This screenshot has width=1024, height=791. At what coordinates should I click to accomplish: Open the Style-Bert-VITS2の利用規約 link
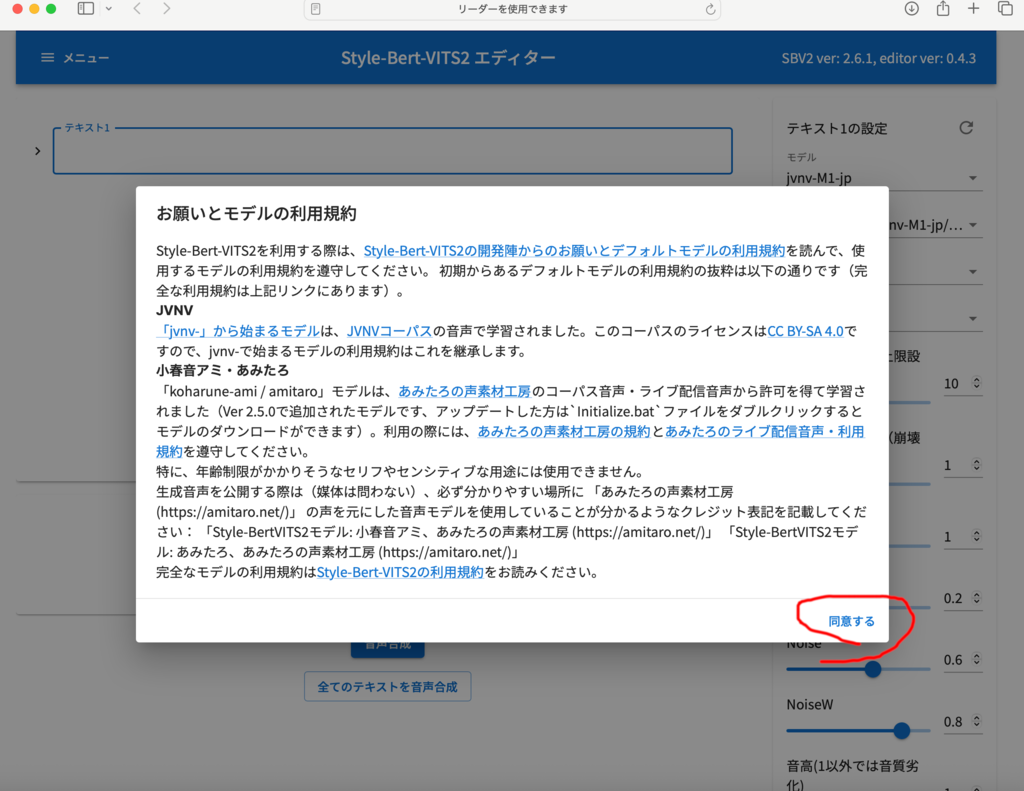pos(400,572)
